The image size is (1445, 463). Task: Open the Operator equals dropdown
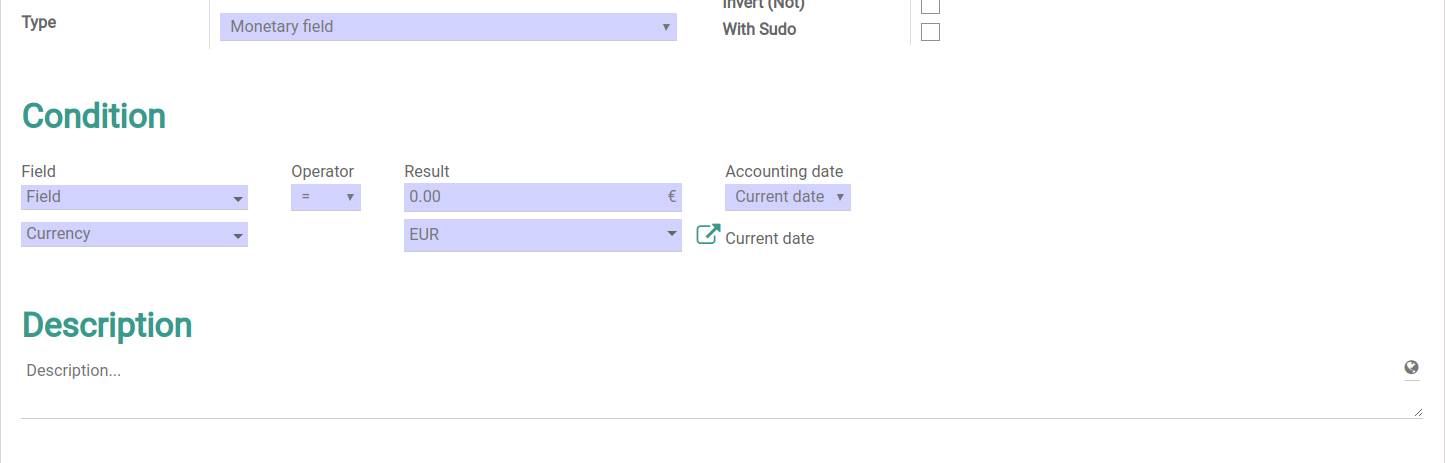pos(326,197)
